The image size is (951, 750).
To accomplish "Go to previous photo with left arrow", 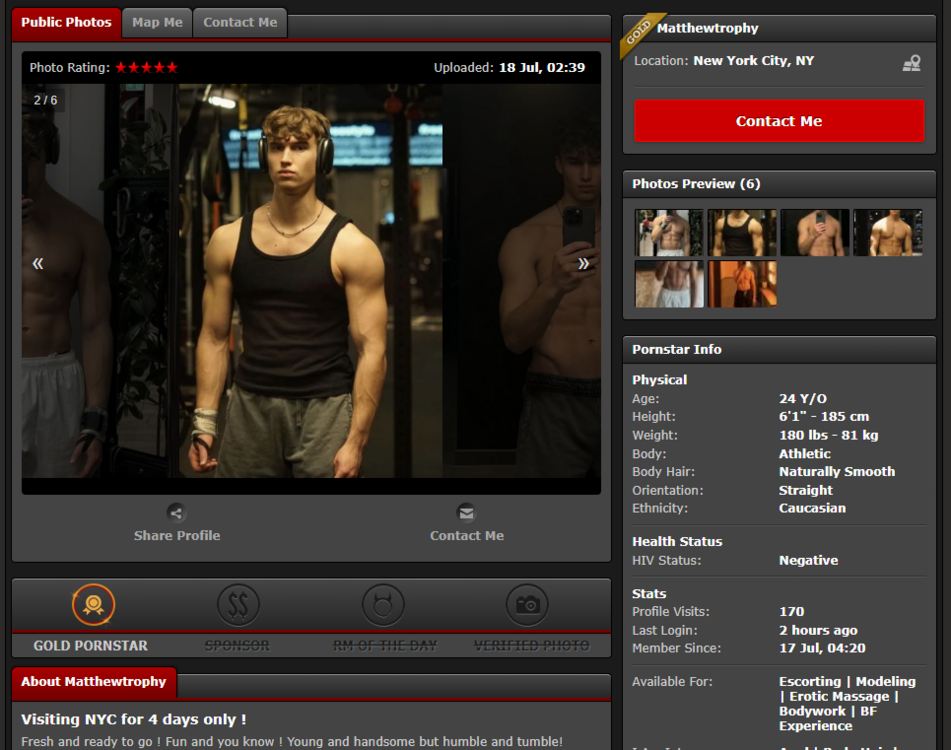I will (x=38, y=263).
